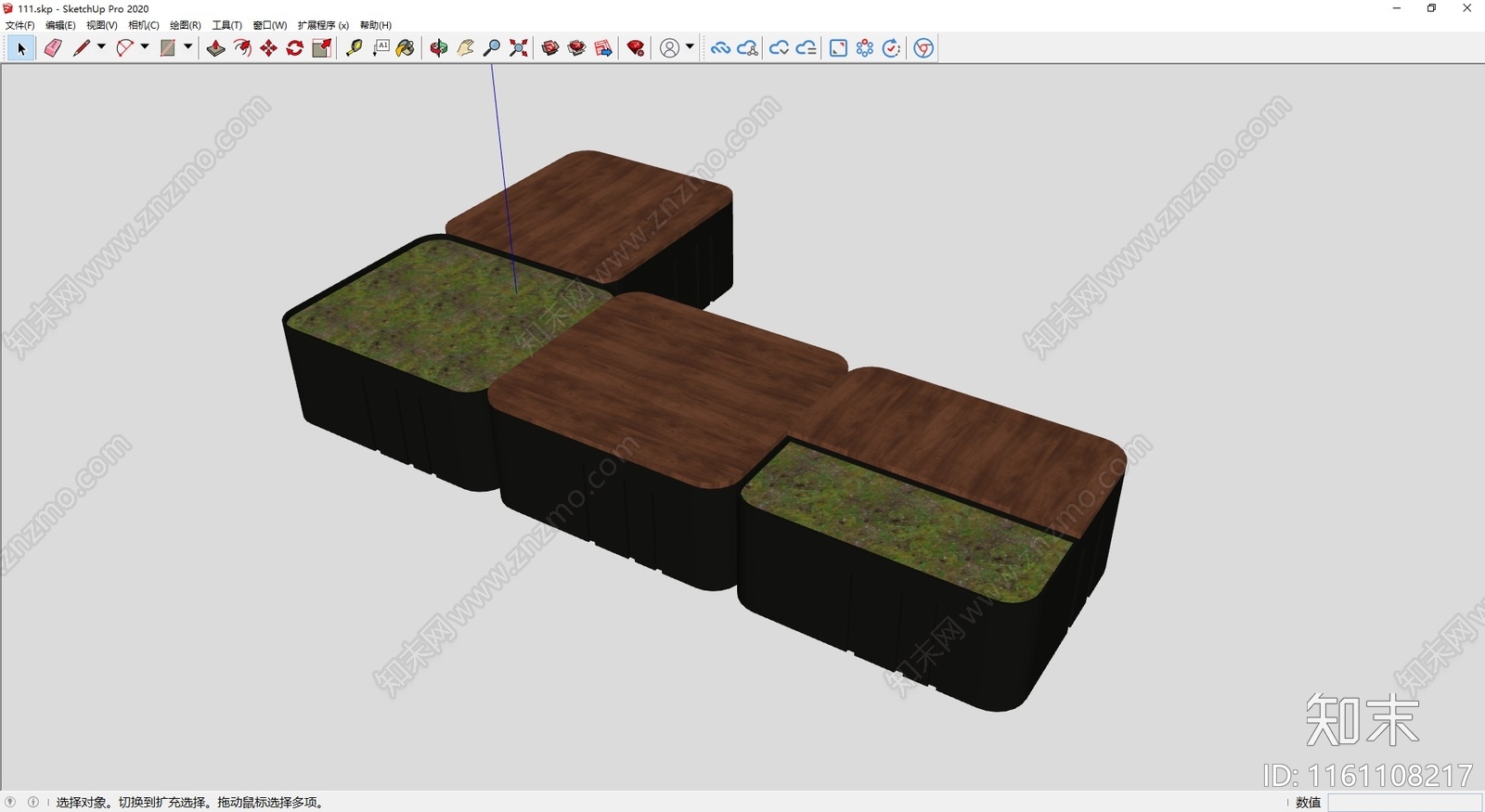1485x812 pixels.
Task: Click the Chrome-style round icon in toolbar
Action: pos(923,48)
